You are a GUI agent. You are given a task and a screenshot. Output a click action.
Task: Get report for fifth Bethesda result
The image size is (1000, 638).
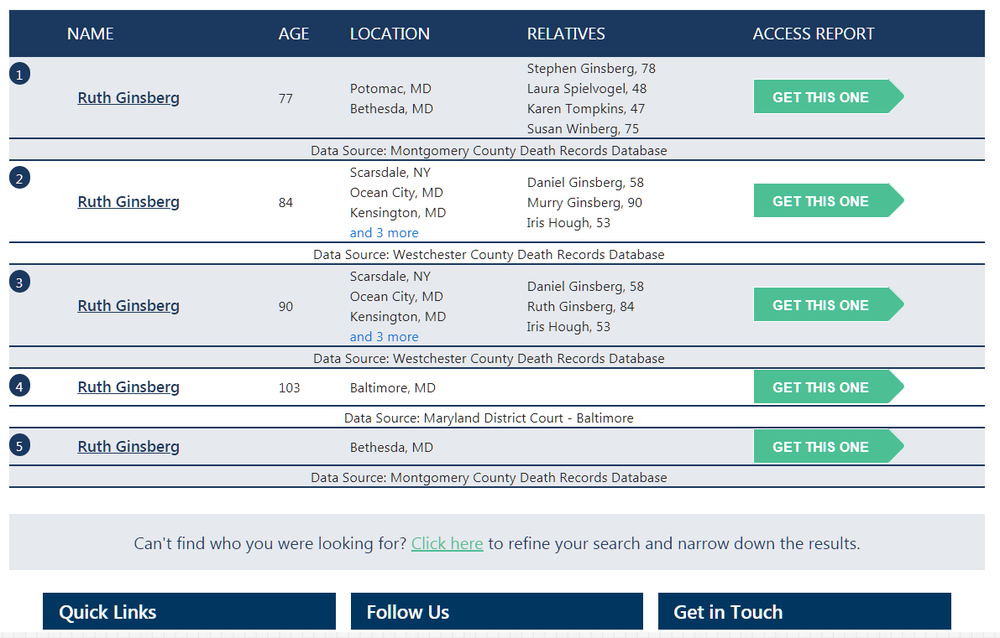click(828, 446)
